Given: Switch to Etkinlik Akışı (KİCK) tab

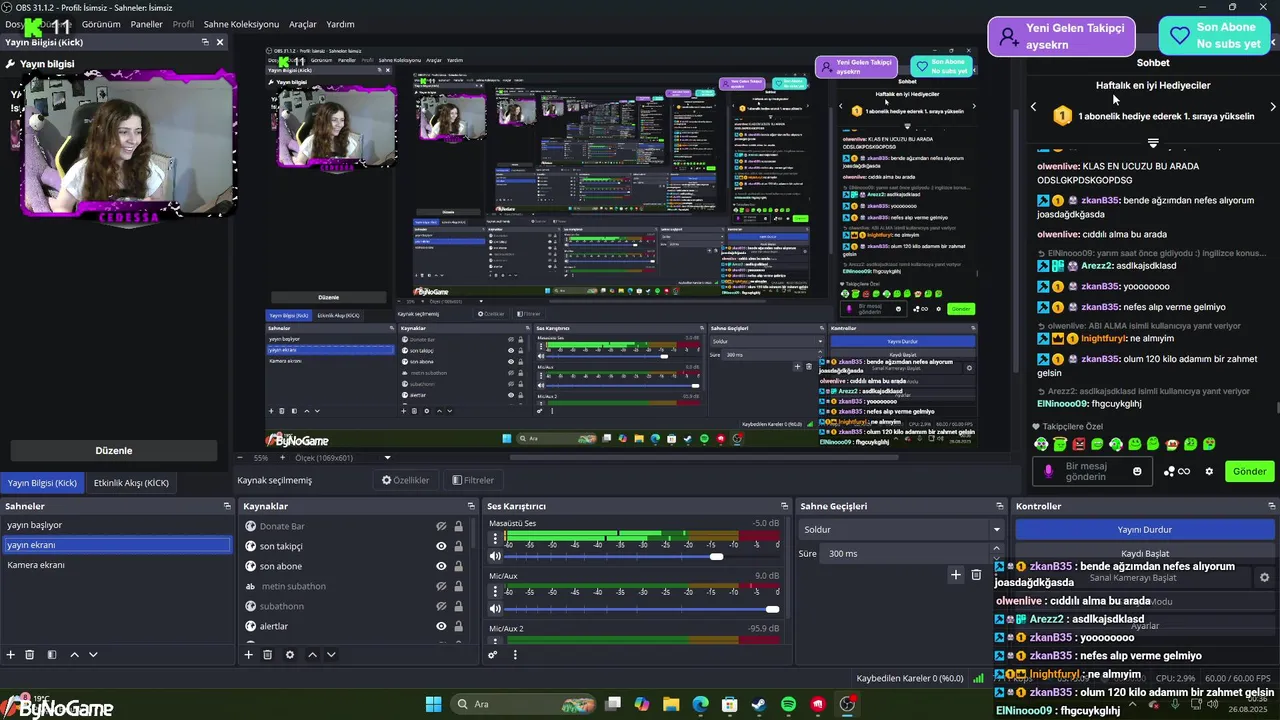Looking at the screenshot, I should pos(131,483).
